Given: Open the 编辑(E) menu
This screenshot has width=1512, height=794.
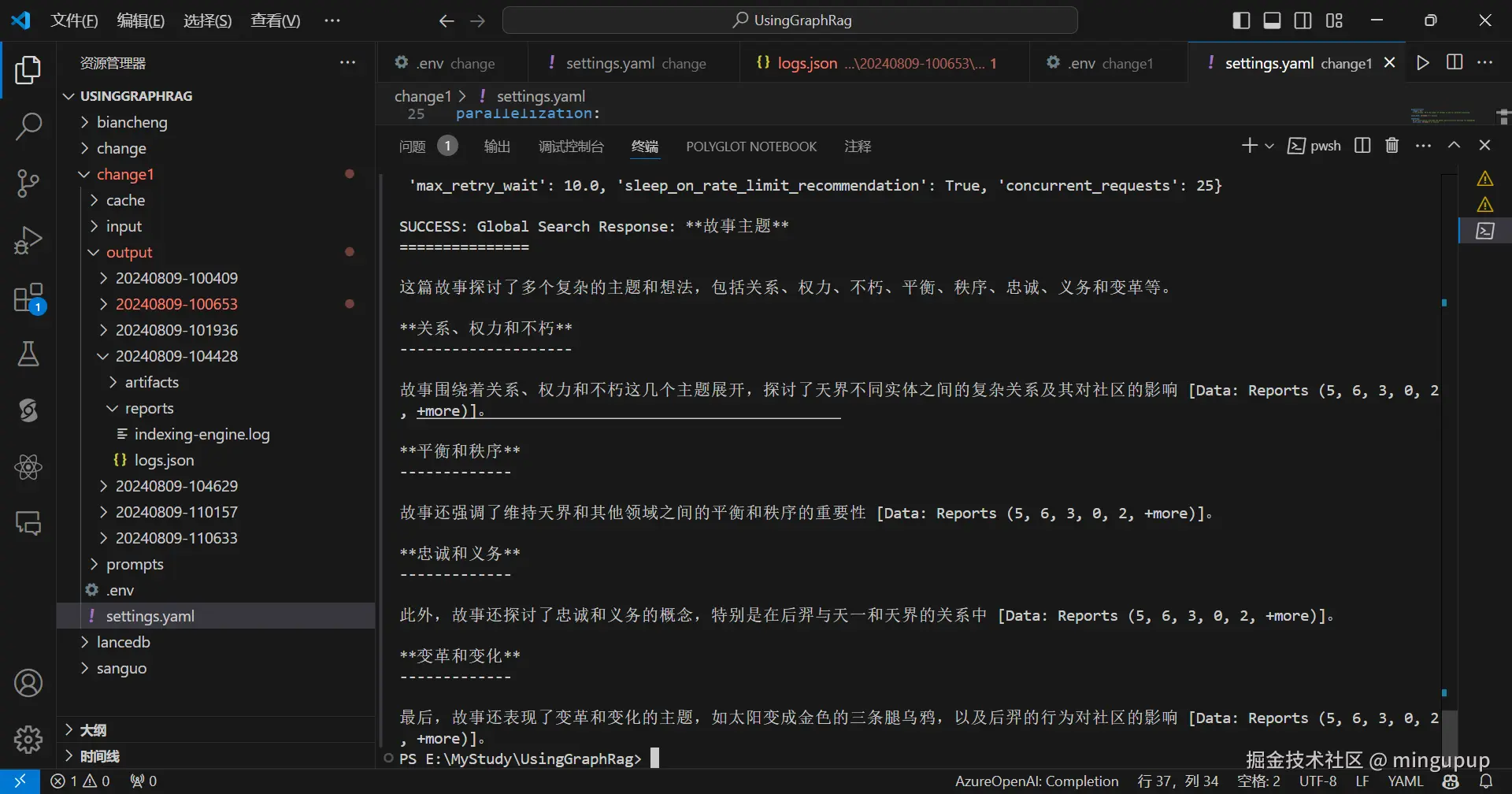Looking at the screenshot, I should (141, 21).
